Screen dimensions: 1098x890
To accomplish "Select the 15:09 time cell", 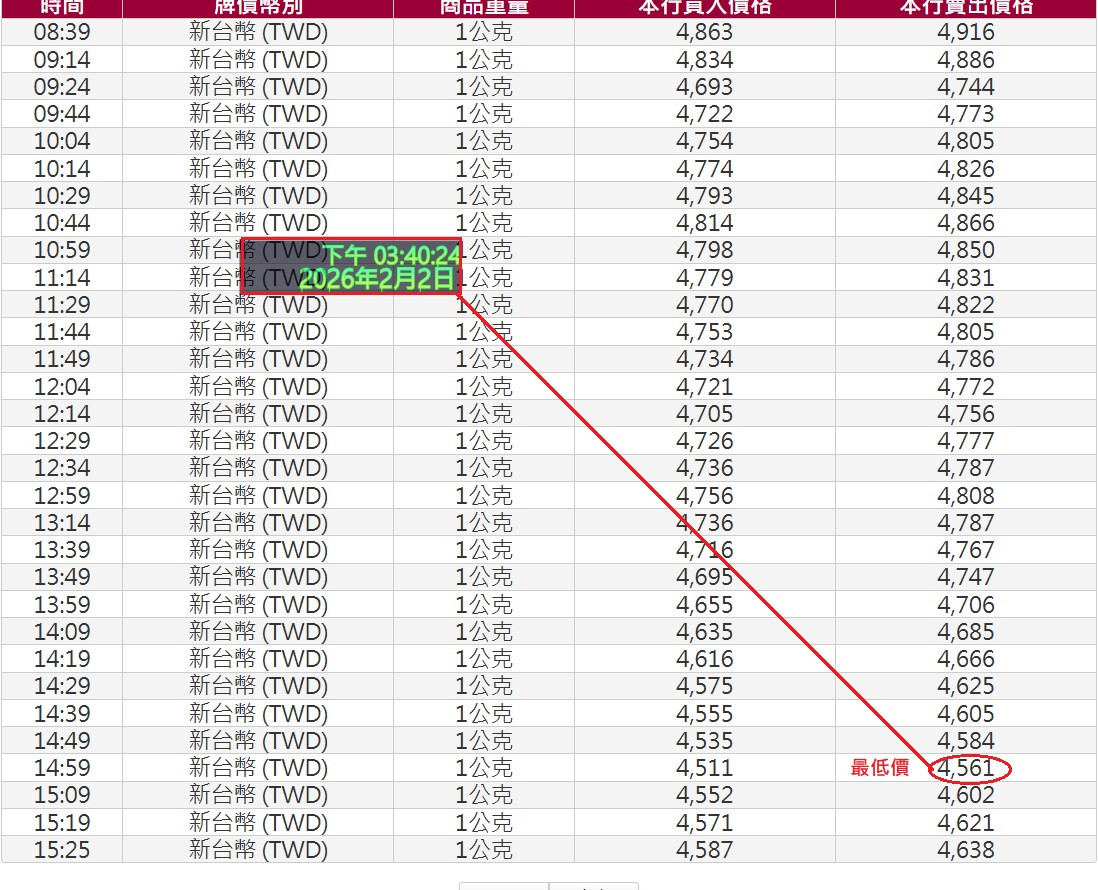I will (62, 795).
